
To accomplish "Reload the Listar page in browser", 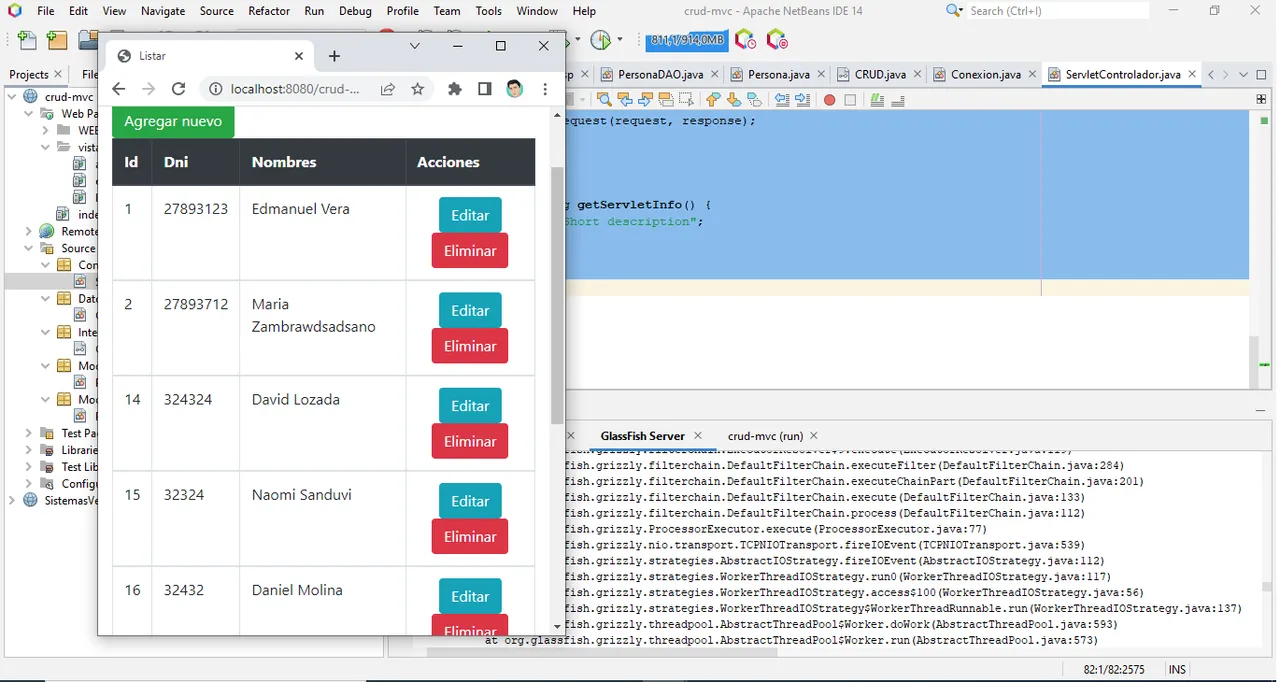I will [179, 89].
